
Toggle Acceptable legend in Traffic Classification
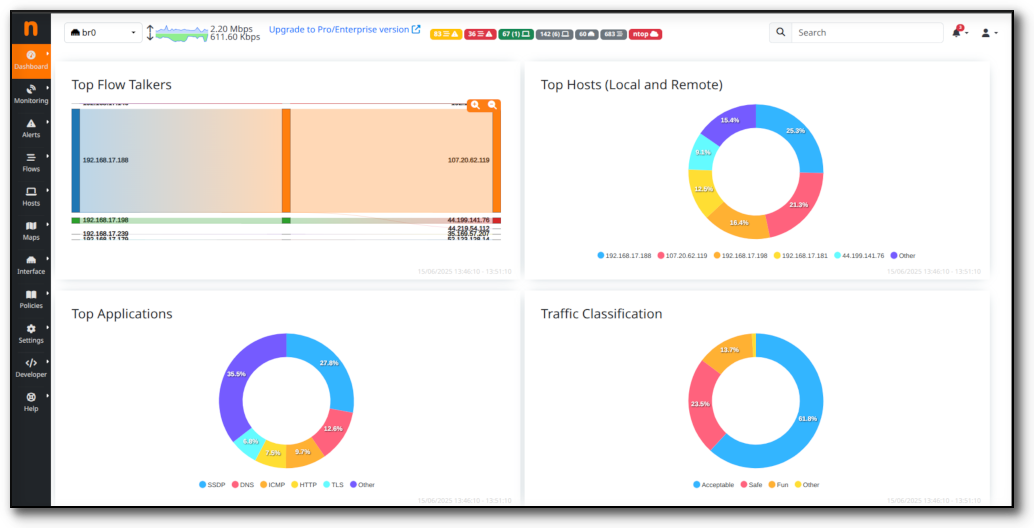pos(715,485)
